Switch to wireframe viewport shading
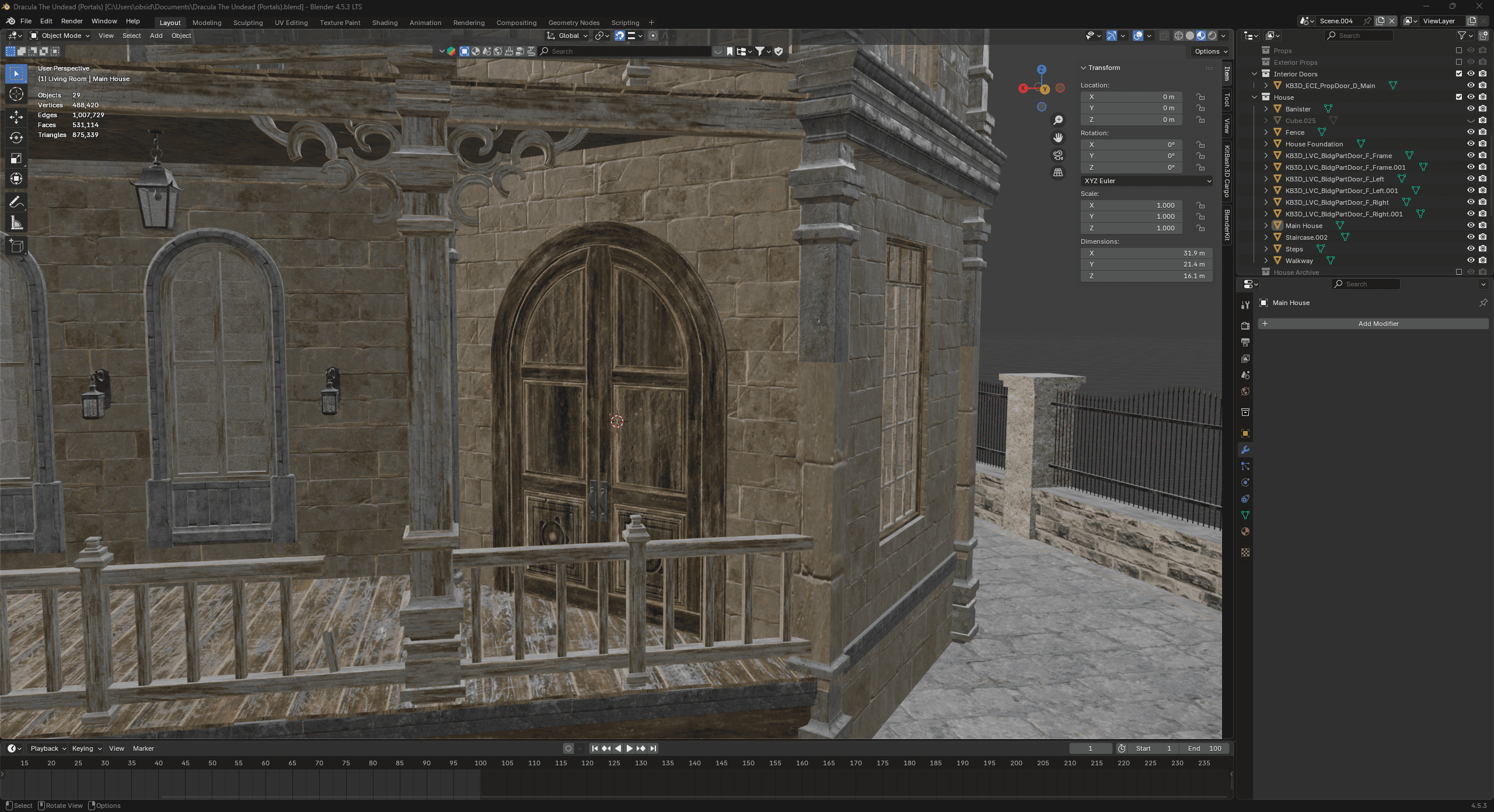This screenshot has width=1494, height=812. point(1179,36)
